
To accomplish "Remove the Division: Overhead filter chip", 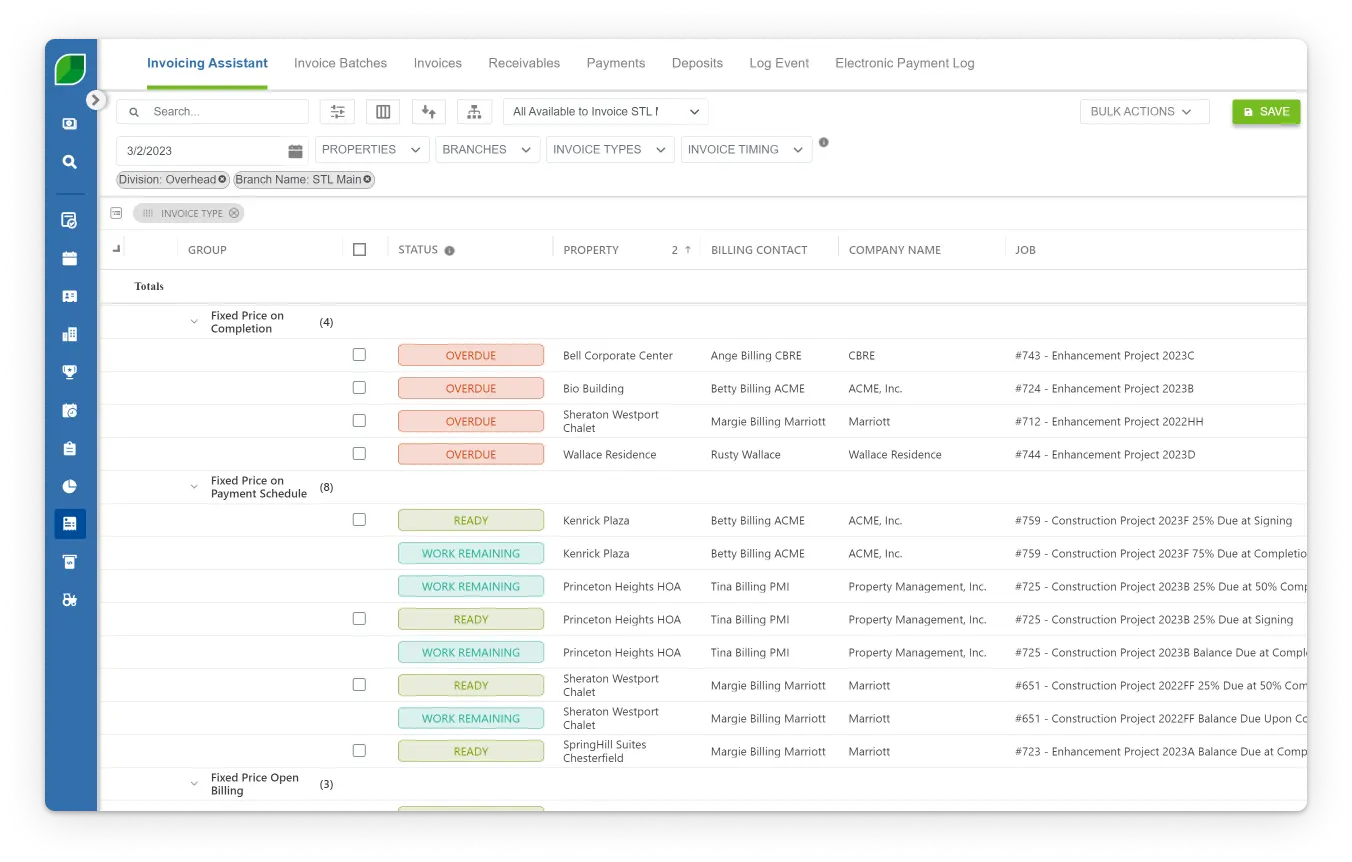I will 222,180.
